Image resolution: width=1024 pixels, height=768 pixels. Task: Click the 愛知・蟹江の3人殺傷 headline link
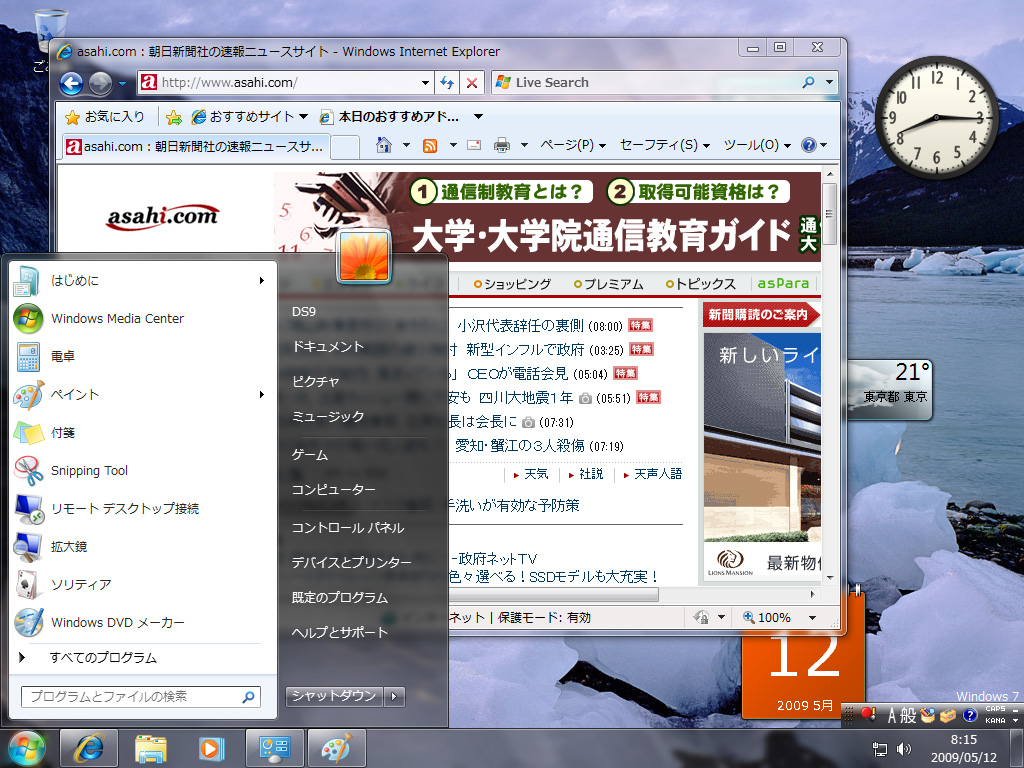tap(519, 446)
